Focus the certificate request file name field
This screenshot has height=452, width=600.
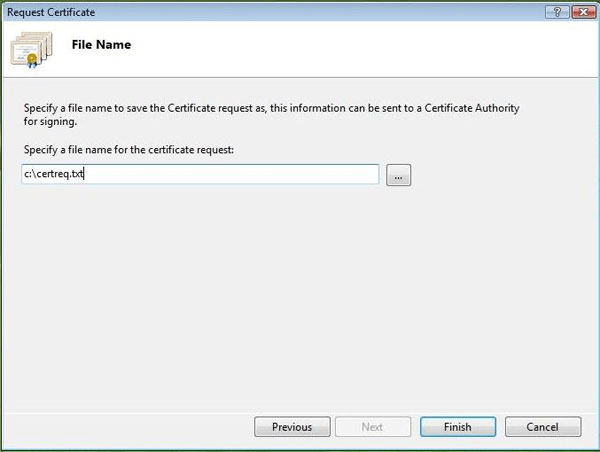click(200, 175)
